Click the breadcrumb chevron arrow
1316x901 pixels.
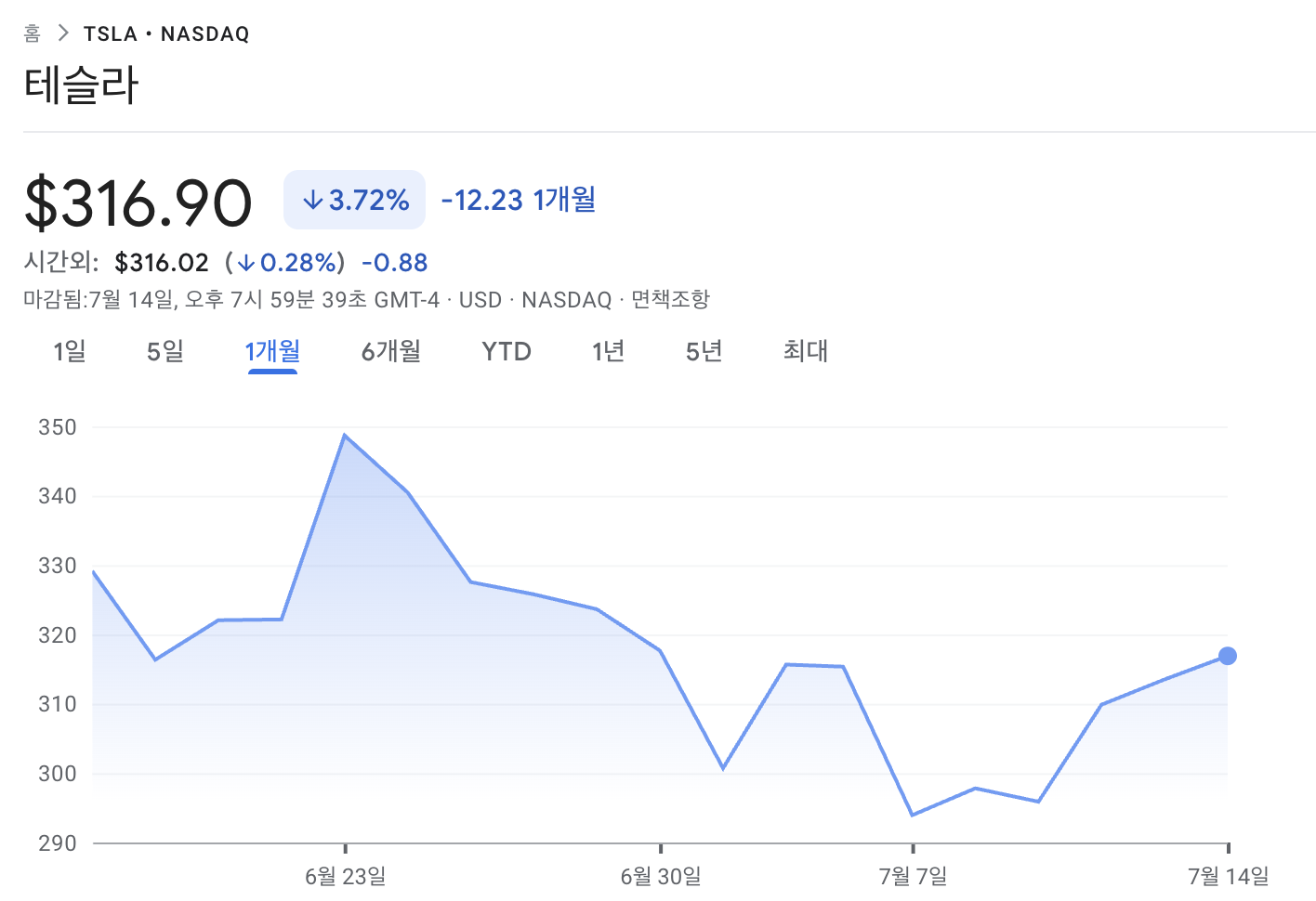click(63, 33)
